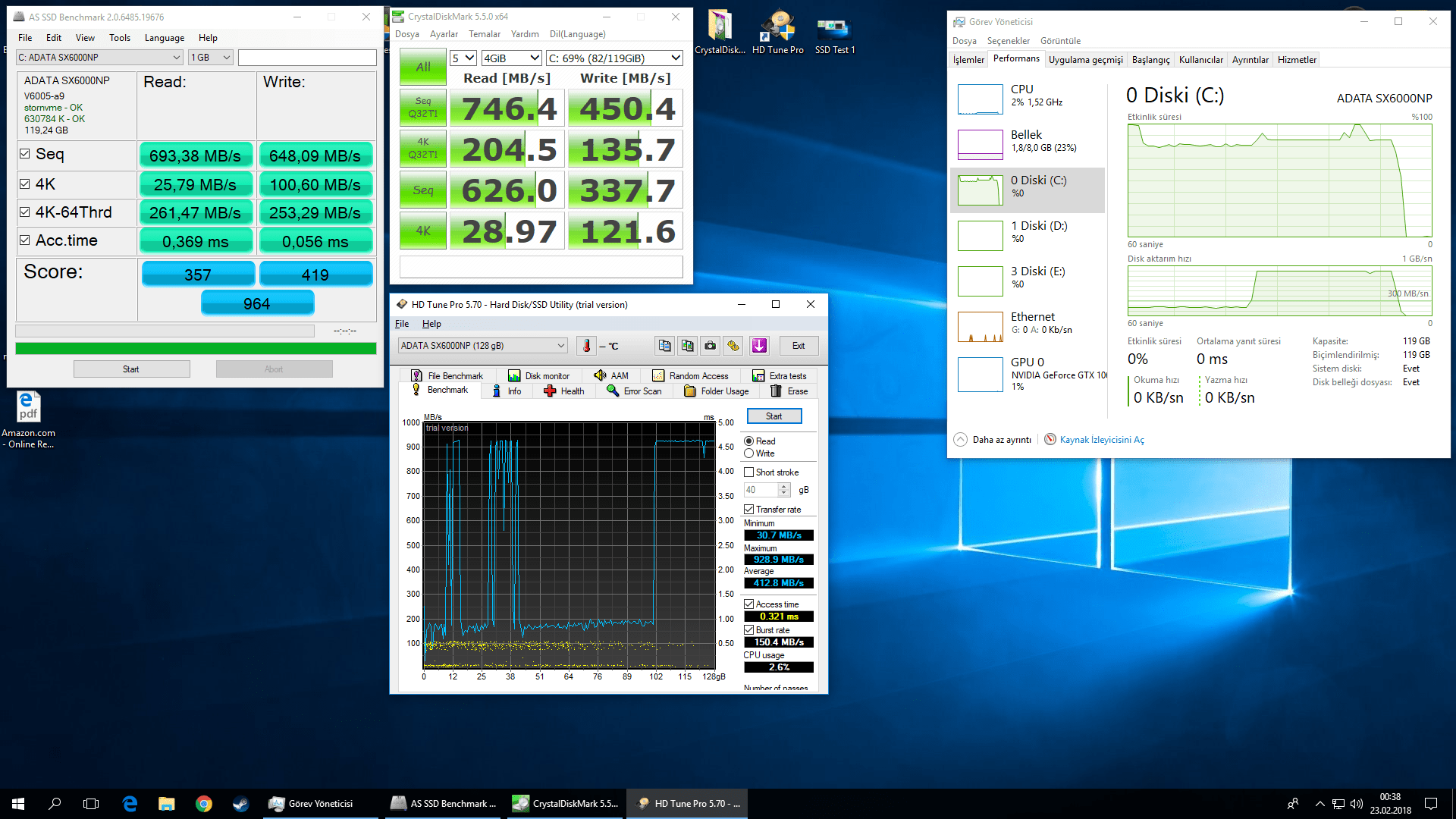This screenshot has width=1456, height=819.
Task: Toggle the Short stroke checkbox
Action: [749, 472]
